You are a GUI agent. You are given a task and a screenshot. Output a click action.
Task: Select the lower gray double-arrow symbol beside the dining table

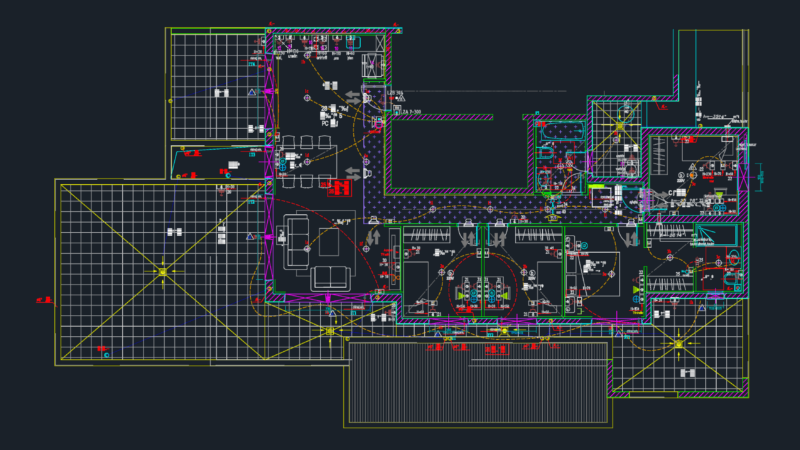[x=353, y=173]
